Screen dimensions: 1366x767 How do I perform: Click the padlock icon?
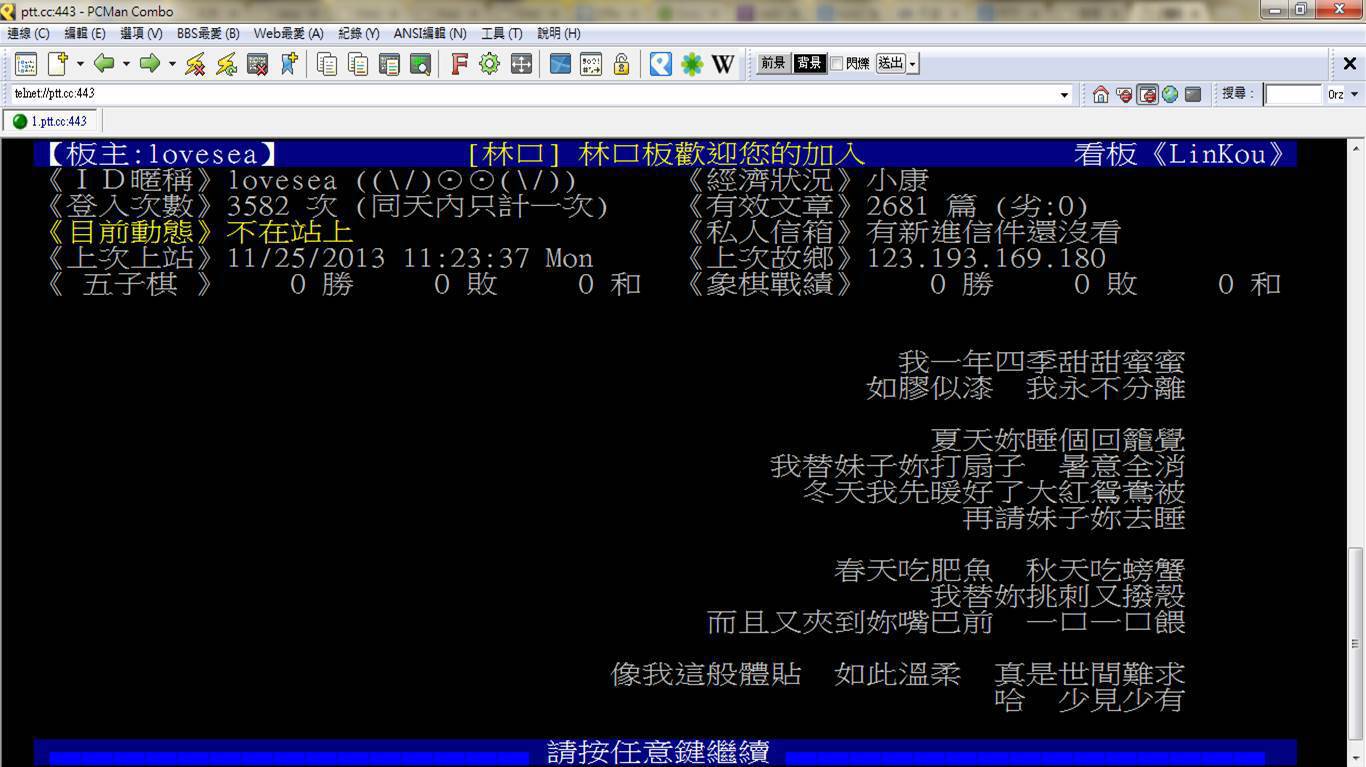point(621,64)
